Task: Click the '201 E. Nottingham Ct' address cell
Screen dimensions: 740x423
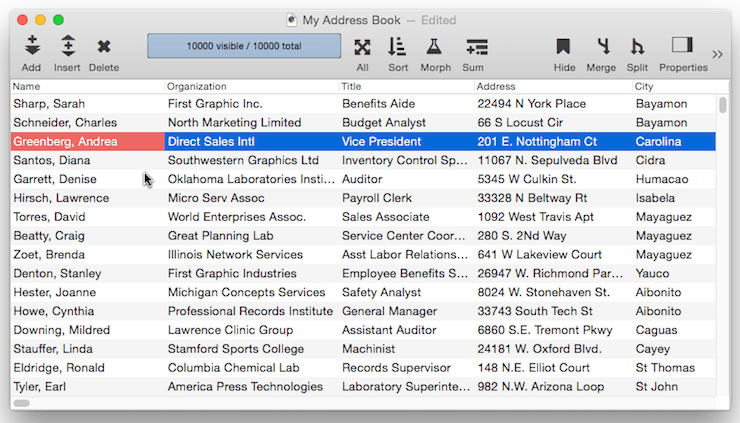Action: [553, 142]
